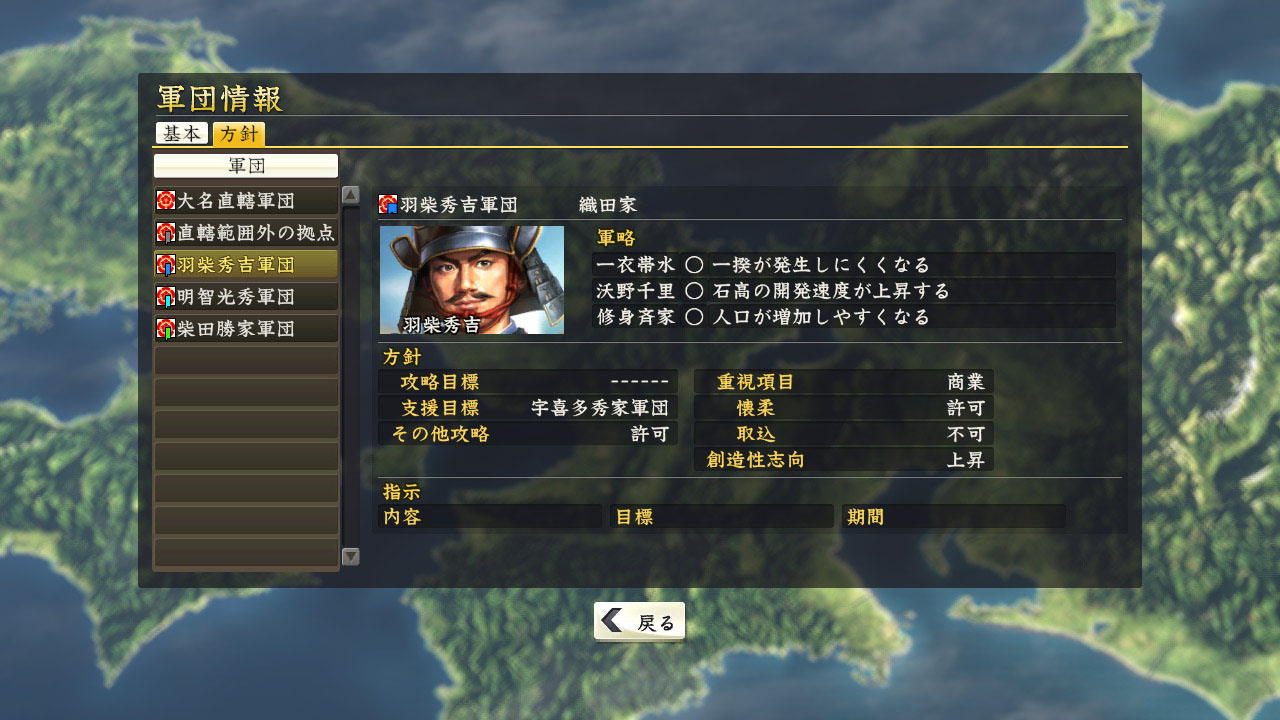This screenshot has width=1280, height=720.
Task: Click the list scroll-down arrow
Action: pos(351,556)
